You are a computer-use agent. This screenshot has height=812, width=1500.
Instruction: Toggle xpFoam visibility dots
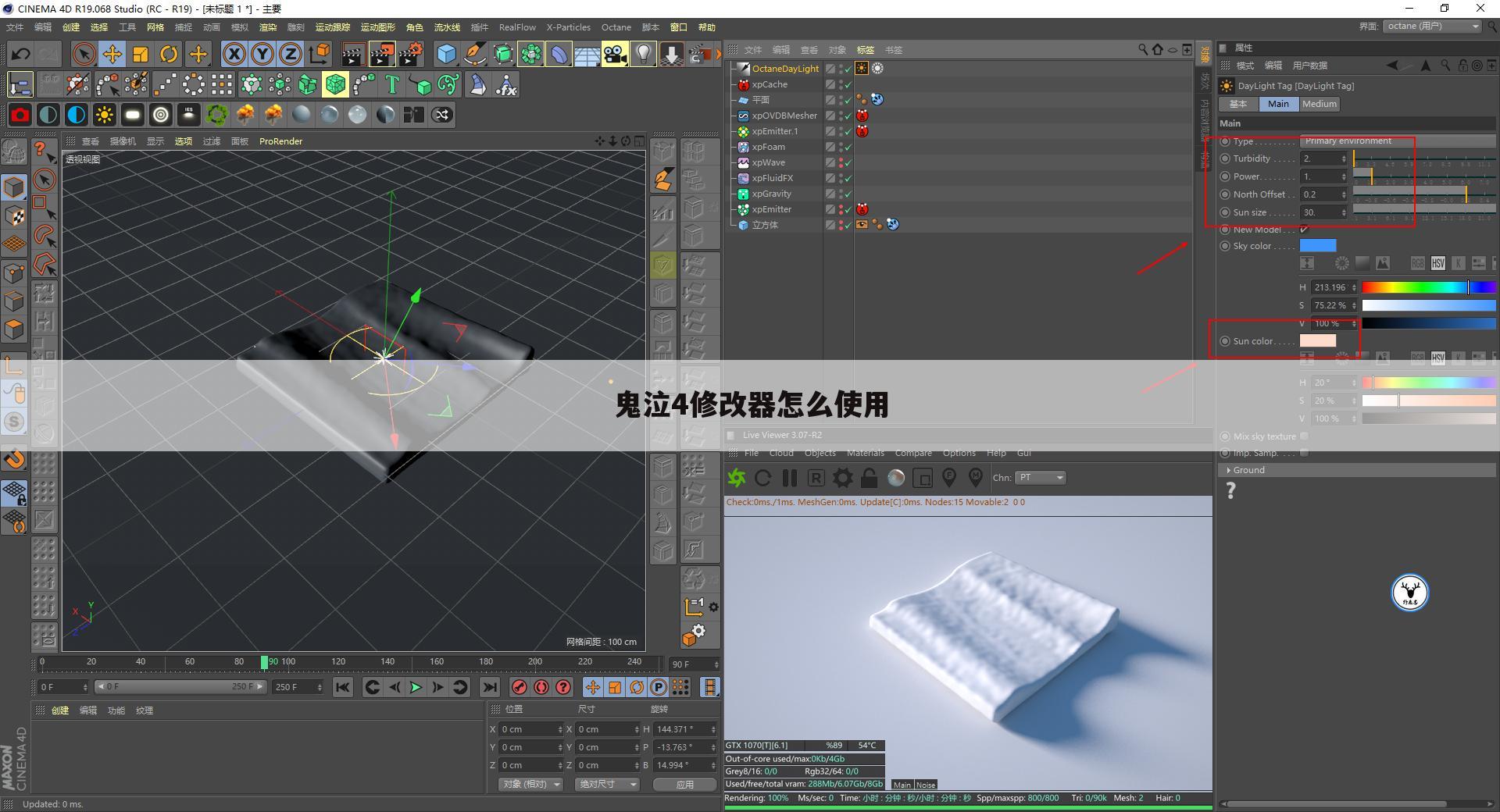pos(841,147)
